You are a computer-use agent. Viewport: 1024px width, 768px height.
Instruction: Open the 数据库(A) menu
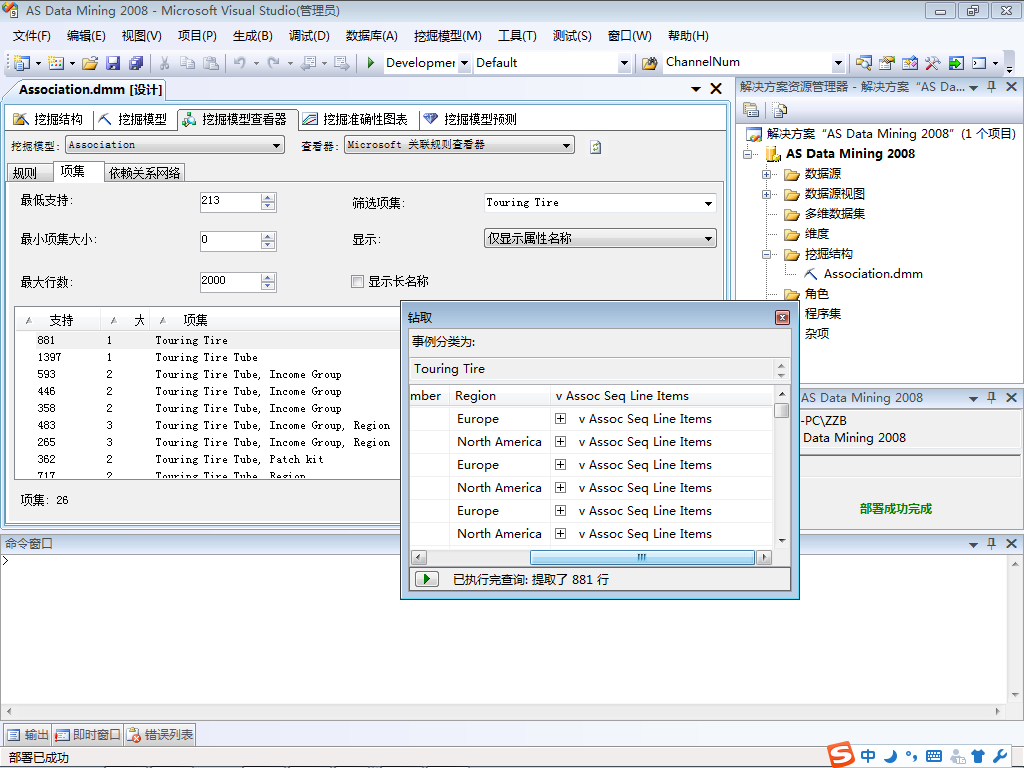click(372, 36)
